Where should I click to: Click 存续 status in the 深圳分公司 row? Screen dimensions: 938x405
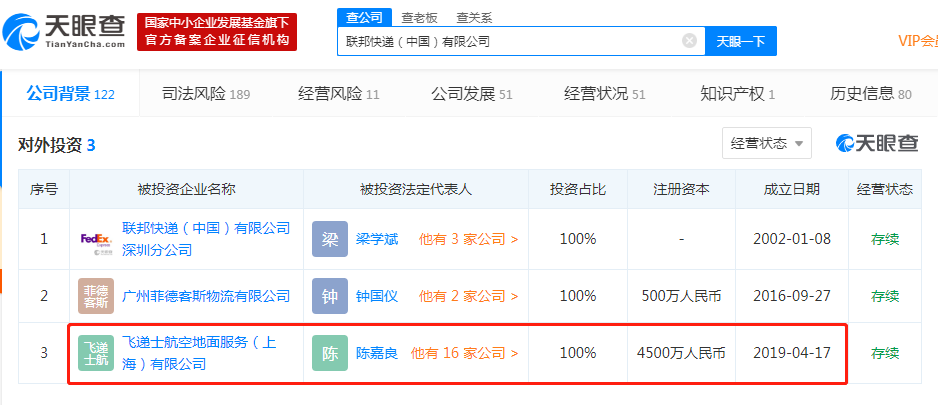tap(885, 239)
